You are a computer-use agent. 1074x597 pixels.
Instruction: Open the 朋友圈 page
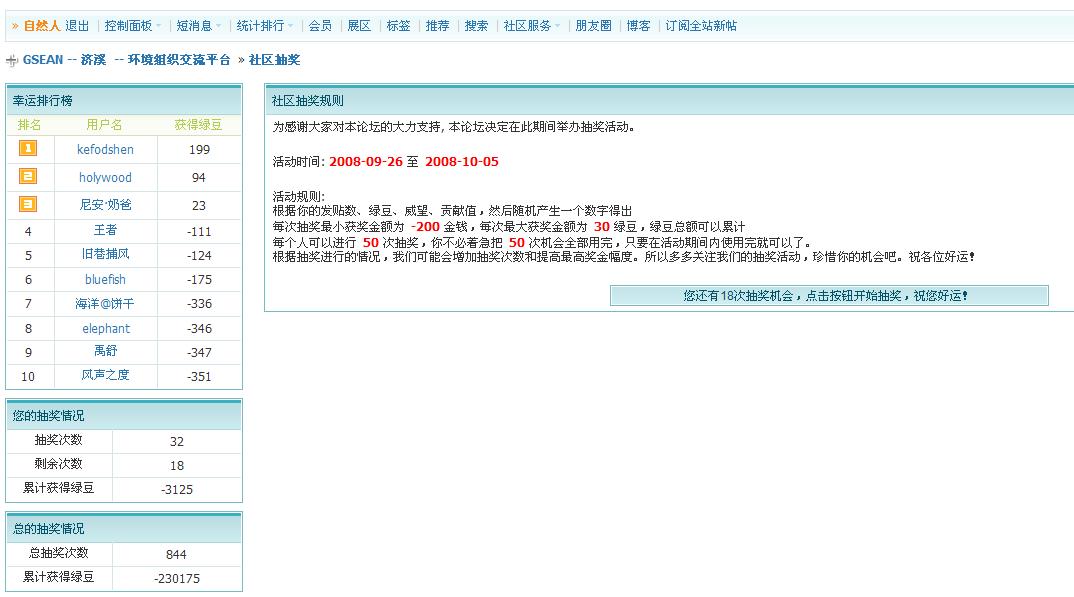pyautogui.click(x=593, y=26)
